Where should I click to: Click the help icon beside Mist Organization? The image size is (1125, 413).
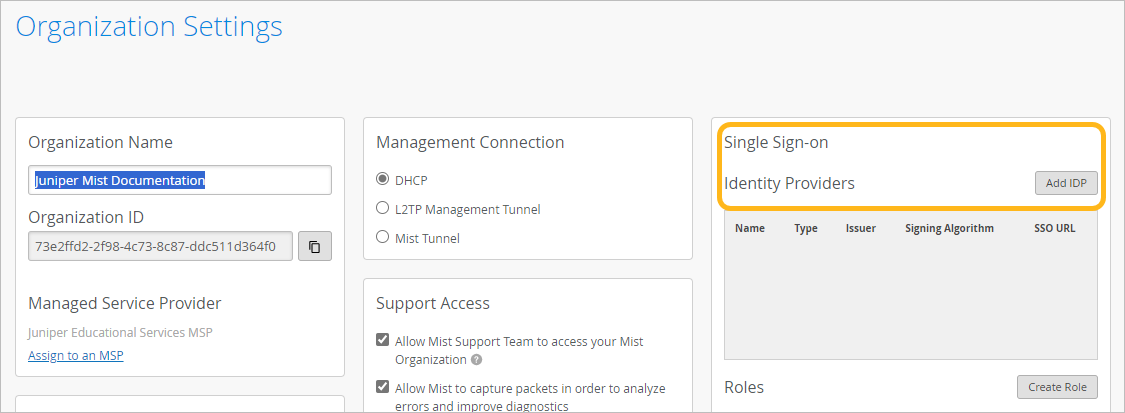pos(477,360)
